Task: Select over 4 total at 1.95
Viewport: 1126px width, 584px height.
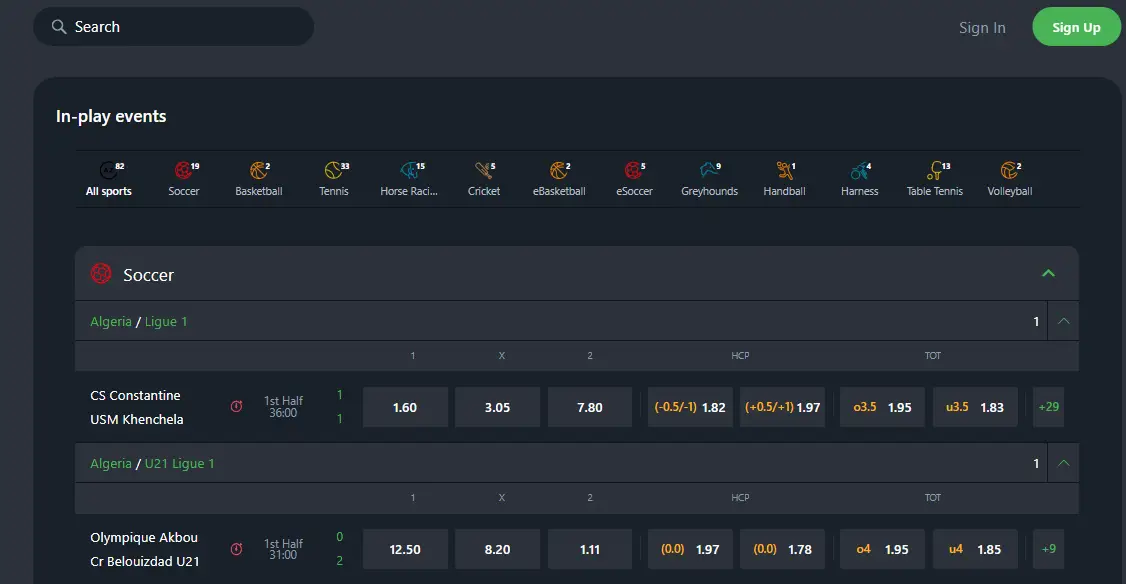Action: [882, 550]
